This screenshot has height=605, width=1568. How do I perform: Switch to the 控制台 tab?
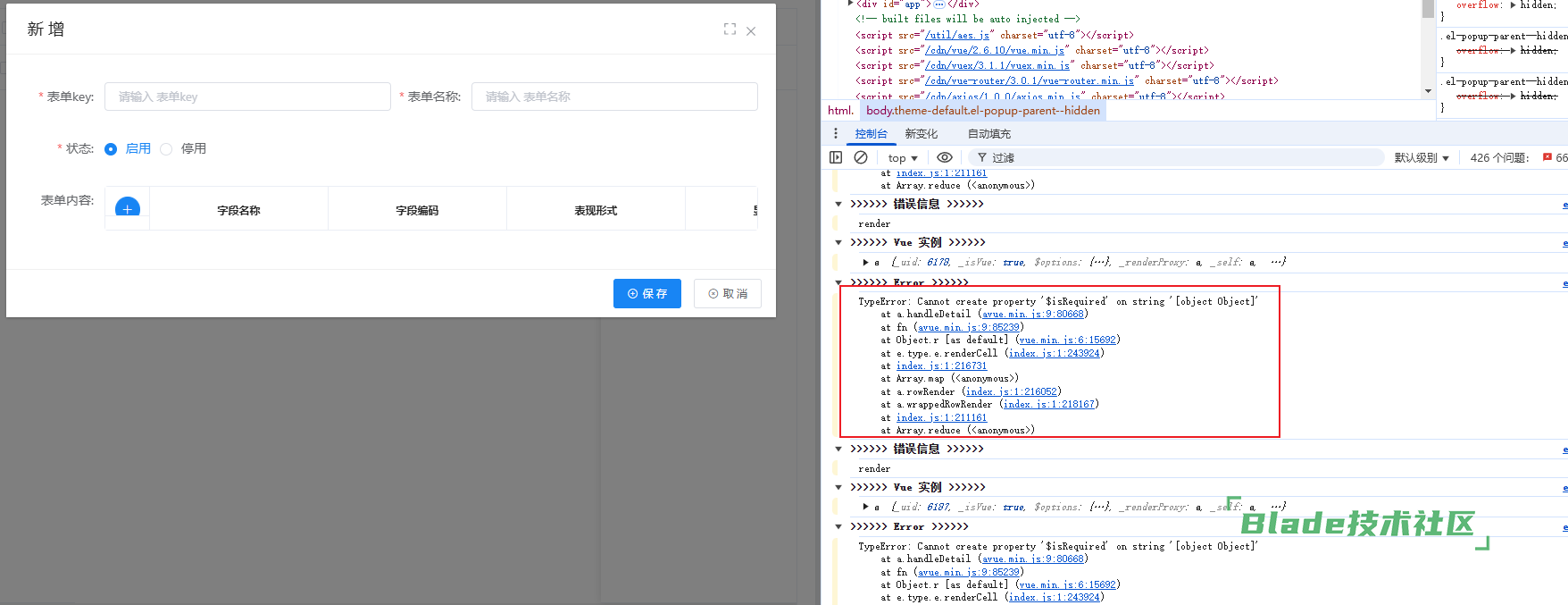[x=872, y=134]
